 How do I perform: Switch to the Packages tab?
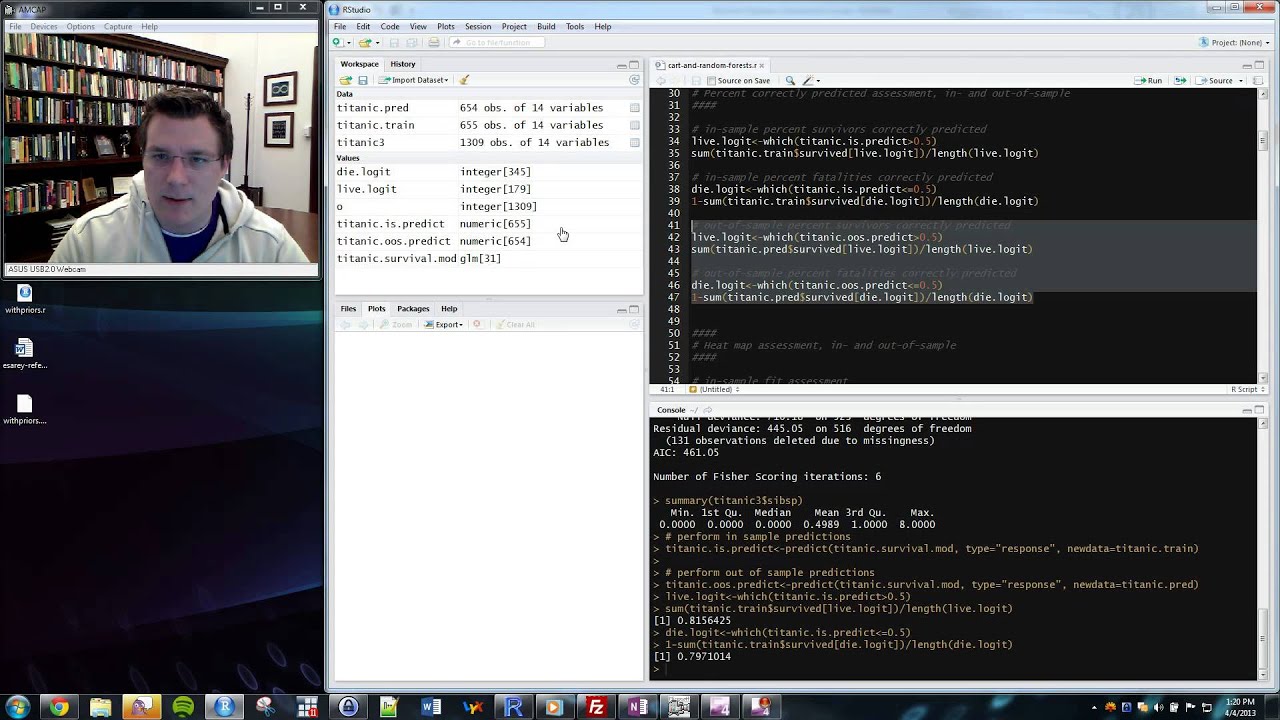coord(413,309)
